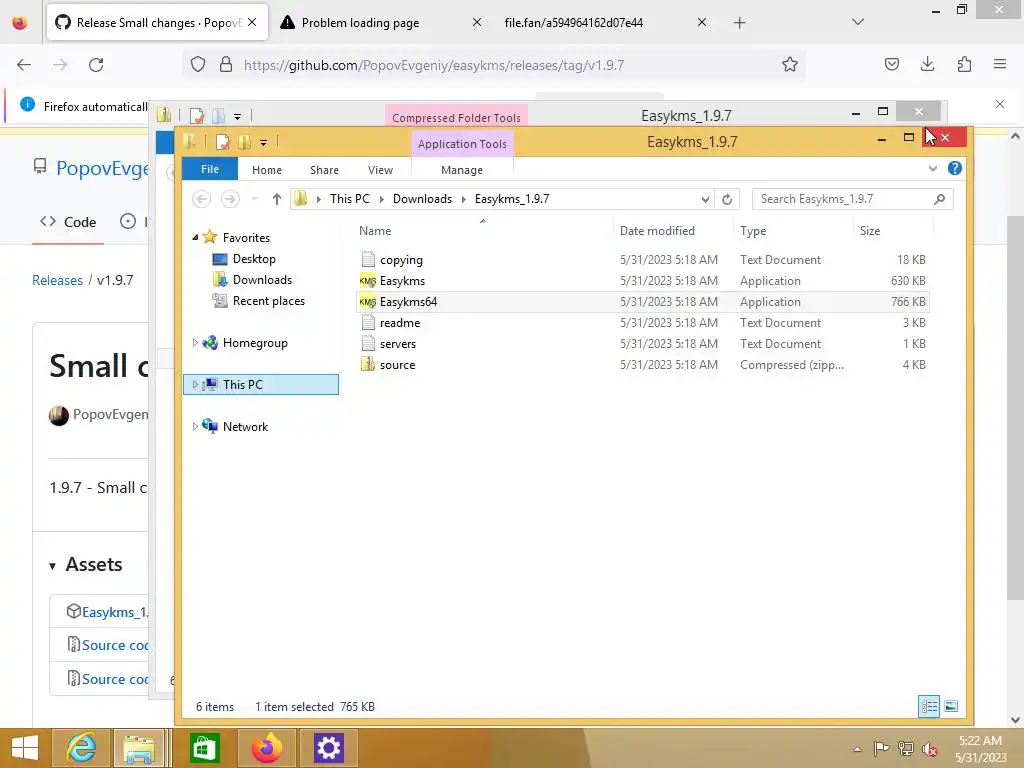Go back in Explorer history
This screenshot has width=1024, height=768.
click(x=201, y=199)
